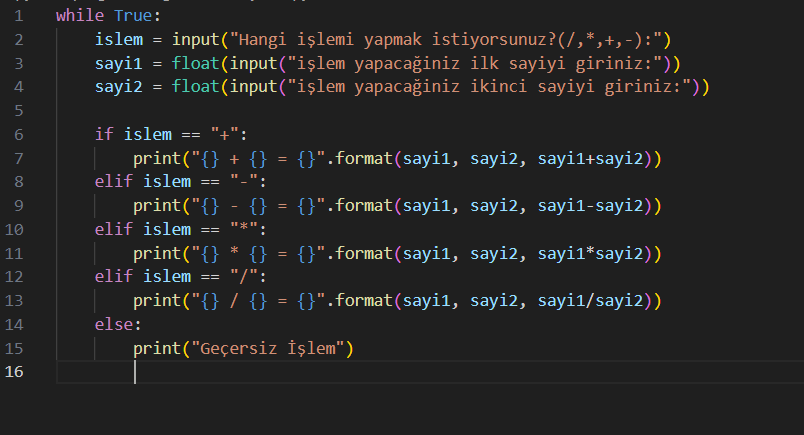Click the 'if' keyword on line 6

coord(104,134)
